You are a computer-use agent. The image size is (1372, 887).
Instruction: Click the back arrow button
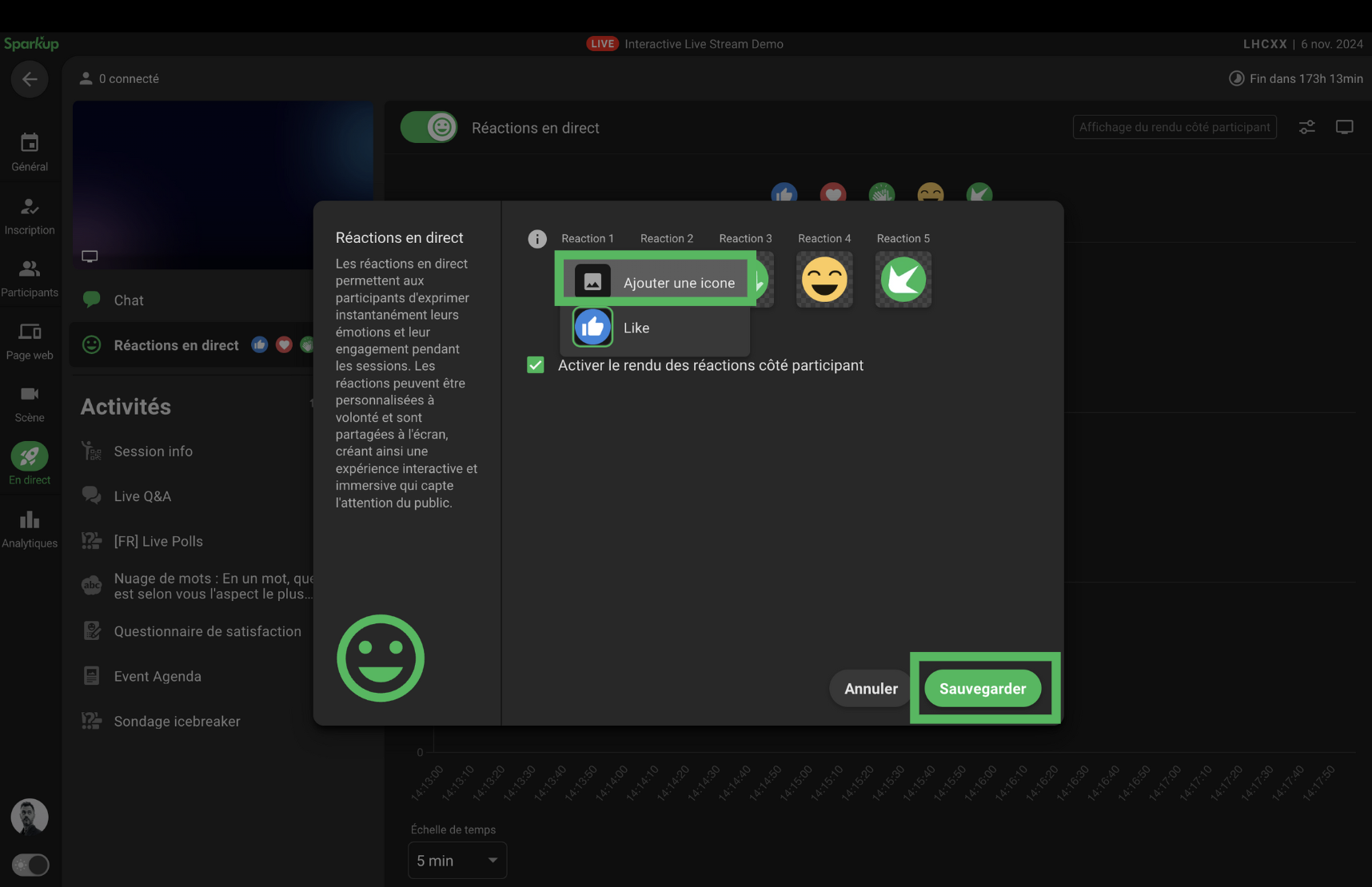[30, 79]
